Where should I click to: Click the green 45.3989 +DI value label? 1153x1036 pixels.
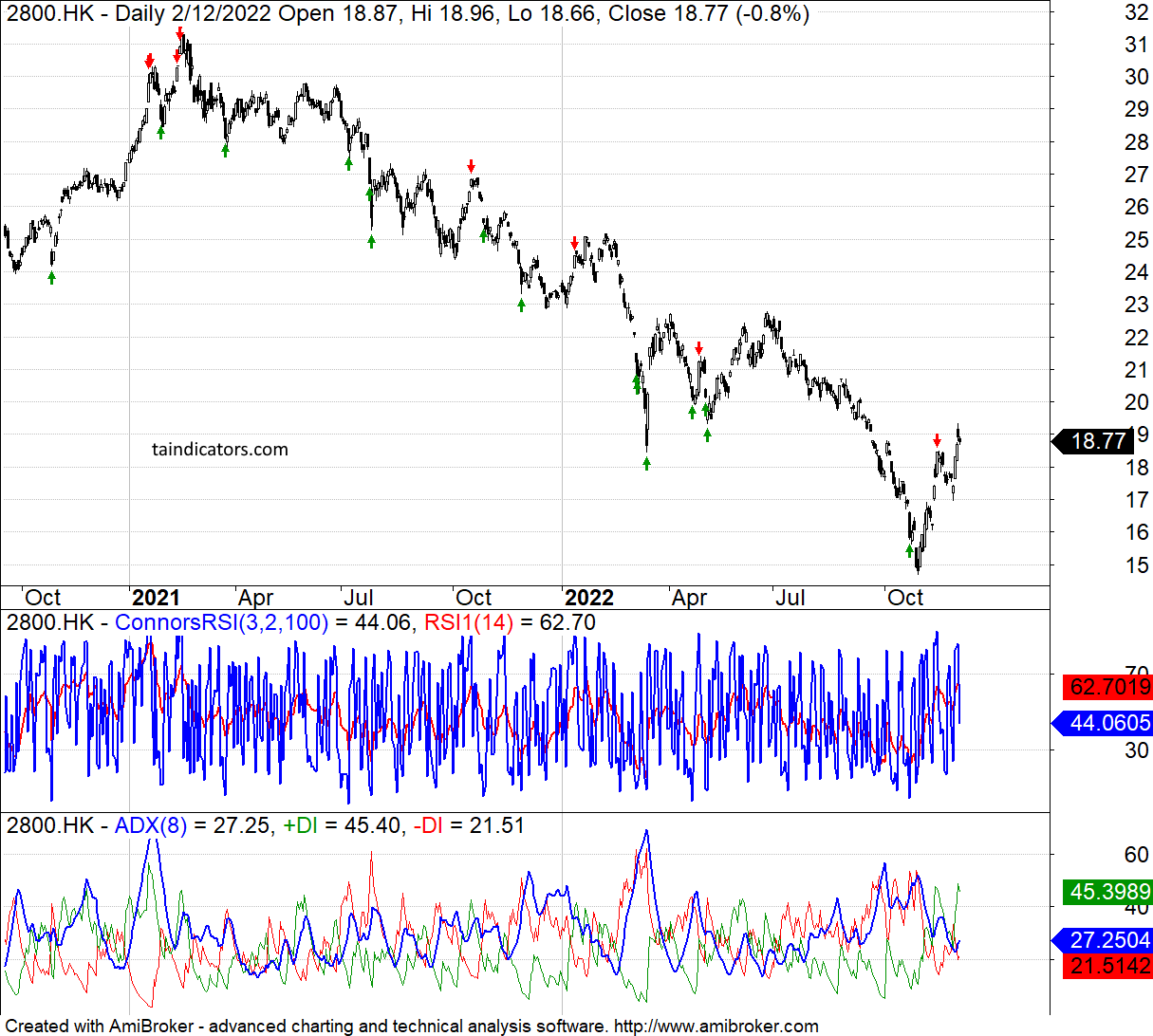pos(1107,892)
